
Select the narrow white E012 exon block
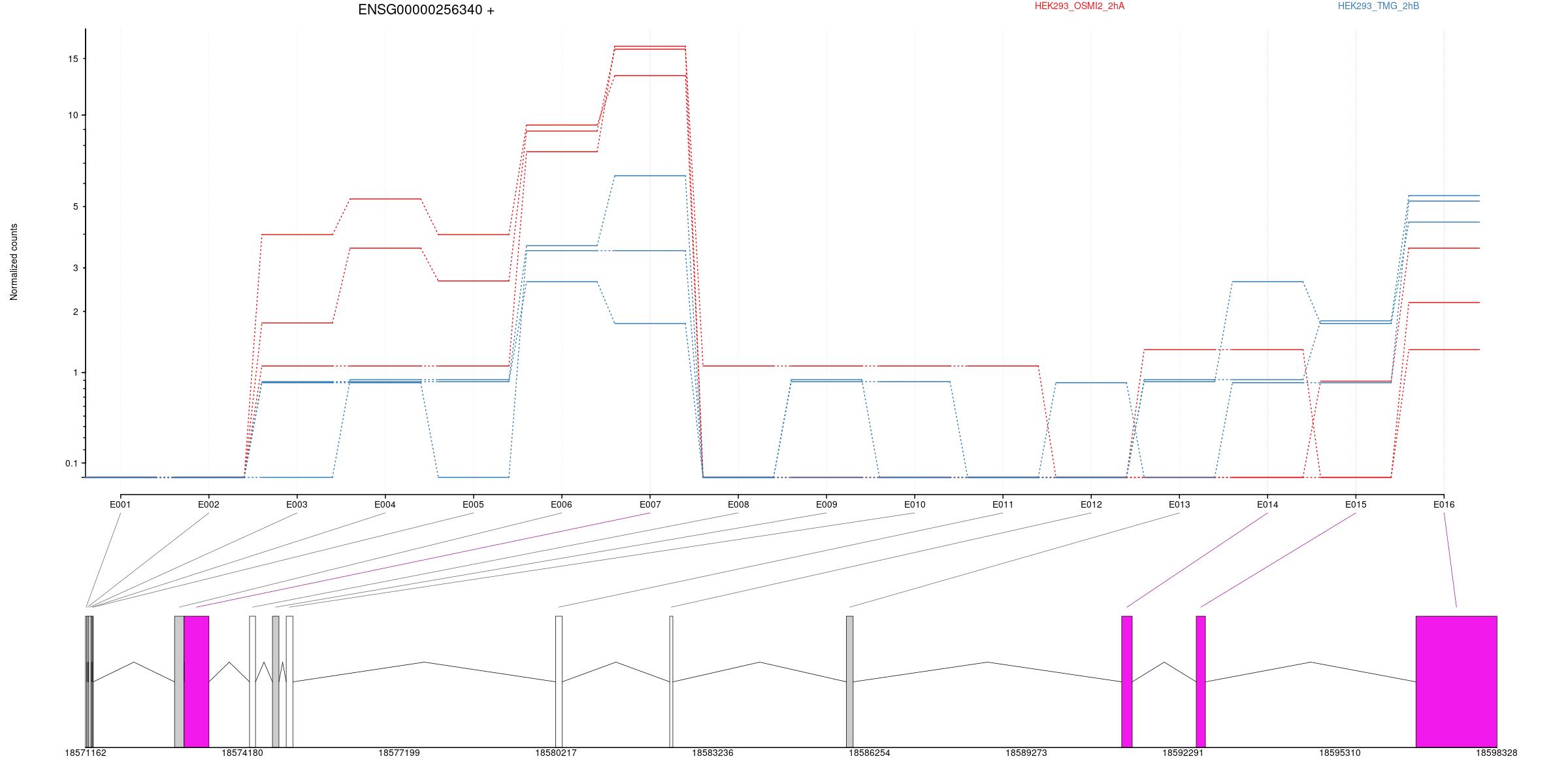671,681
